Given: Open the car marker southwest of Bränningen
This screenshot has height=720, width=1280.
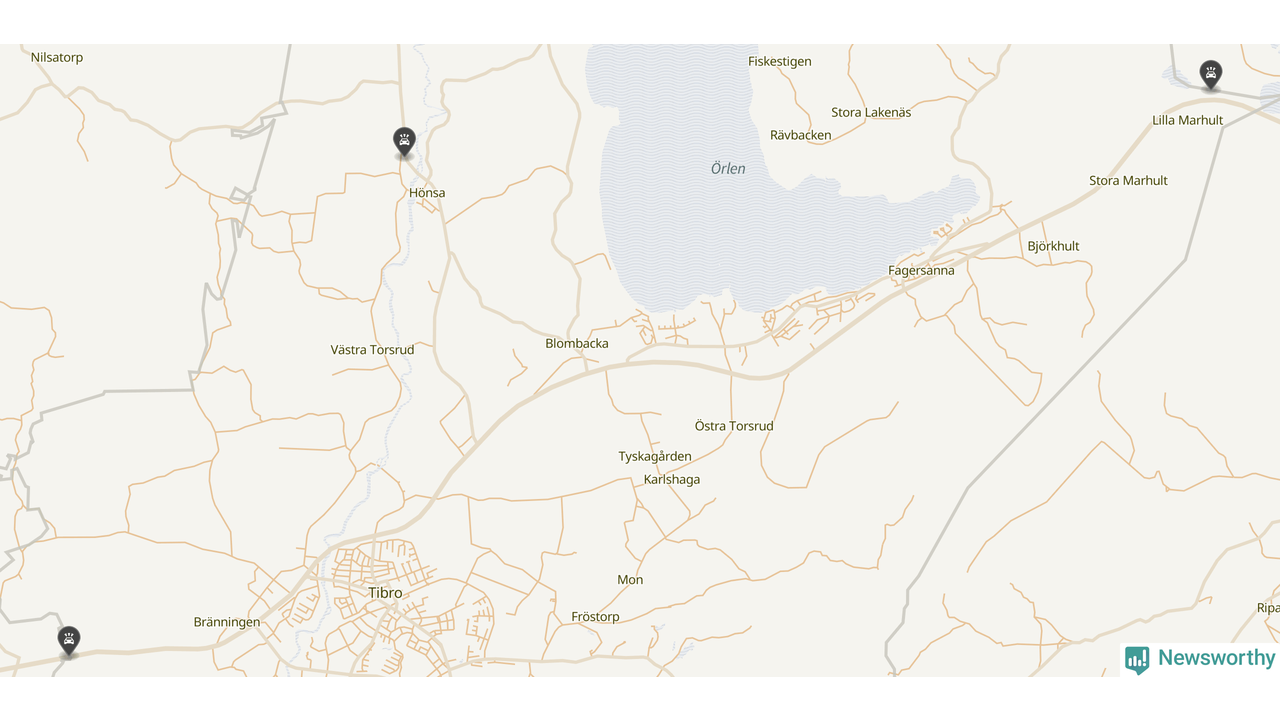Looking at the screenshot, I should pyautogui.click(x=68, y=641).
